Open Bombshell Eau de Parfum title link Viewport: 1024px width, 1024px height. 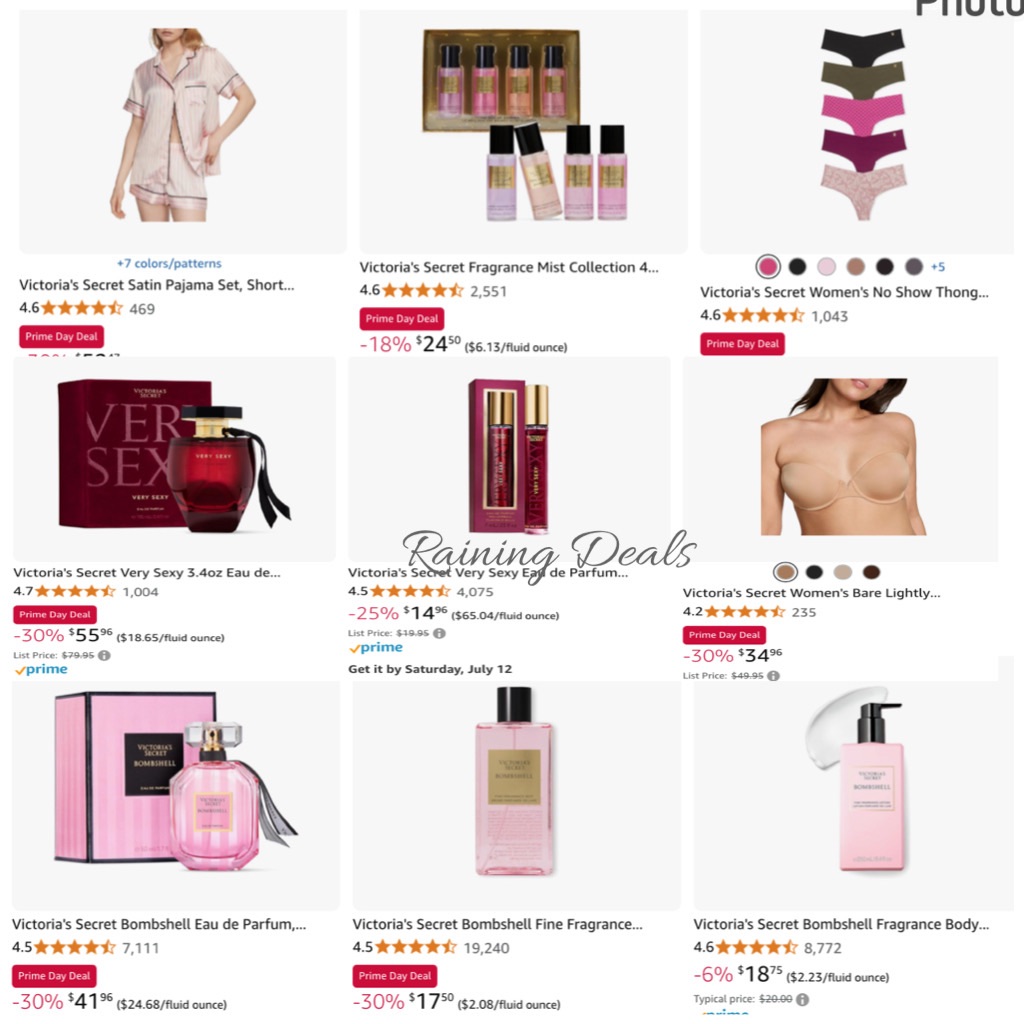[159, 924]
